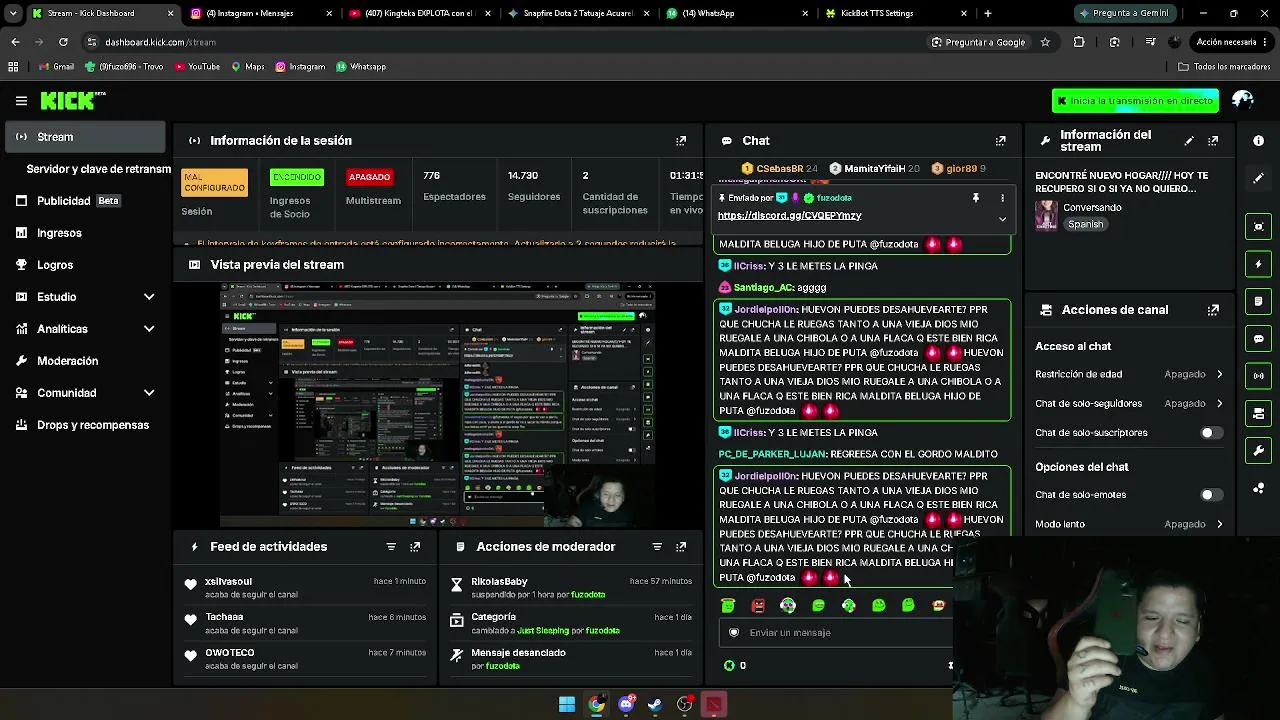Edit stream info with the pencil in Información del stream

(1189, 141)
